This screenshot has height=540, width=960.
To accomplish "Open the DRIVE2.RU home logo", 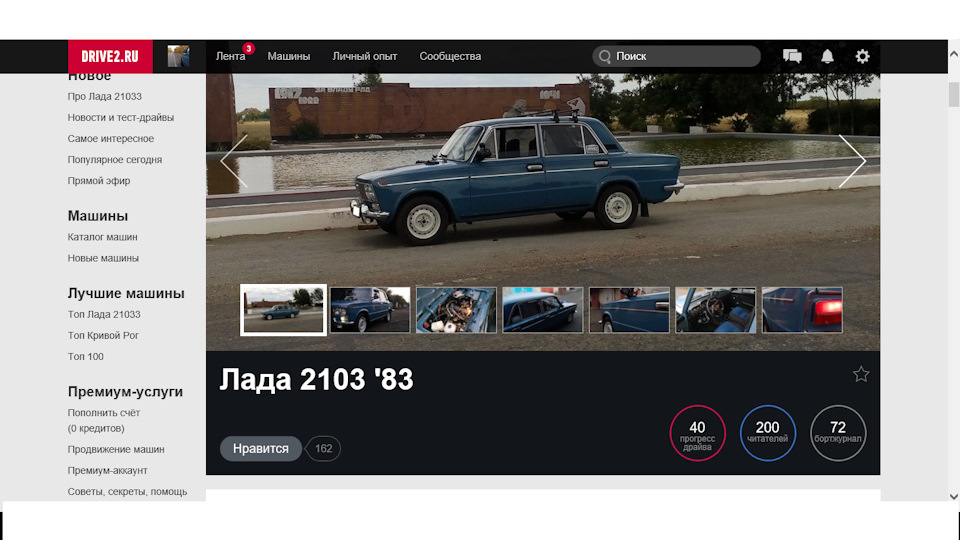I will click(110, 56).
